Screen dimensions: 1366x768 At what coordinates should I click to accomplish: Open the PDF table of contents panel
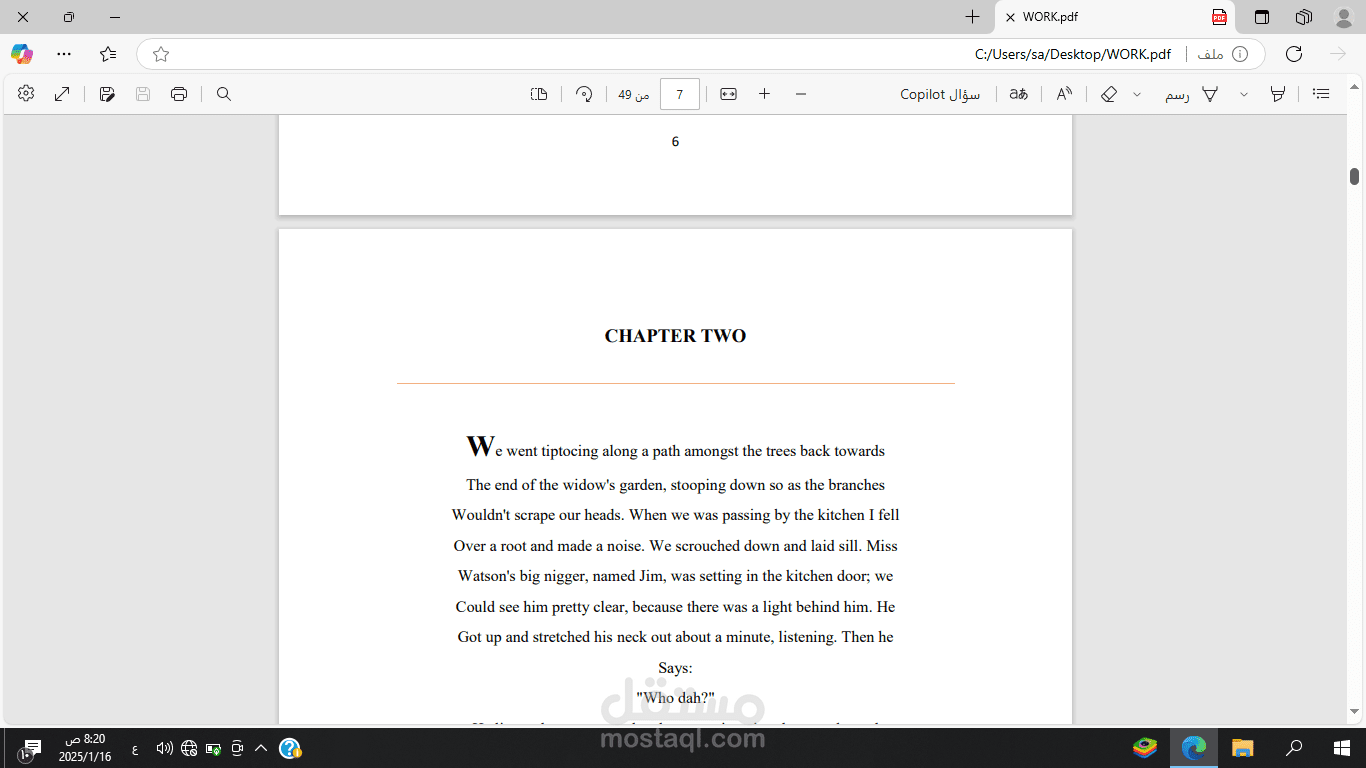click(1321, 94)
